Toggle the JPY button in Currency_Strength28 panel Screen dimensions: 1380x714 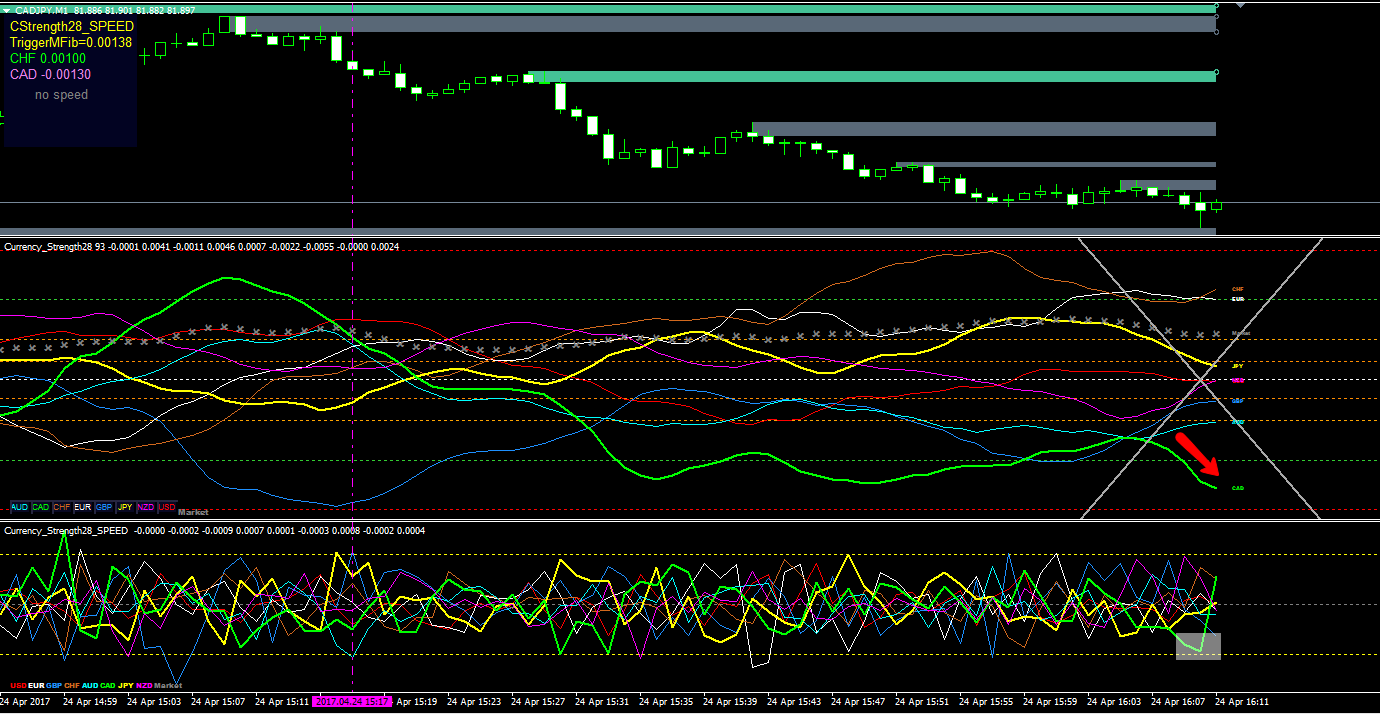[125, 507]
